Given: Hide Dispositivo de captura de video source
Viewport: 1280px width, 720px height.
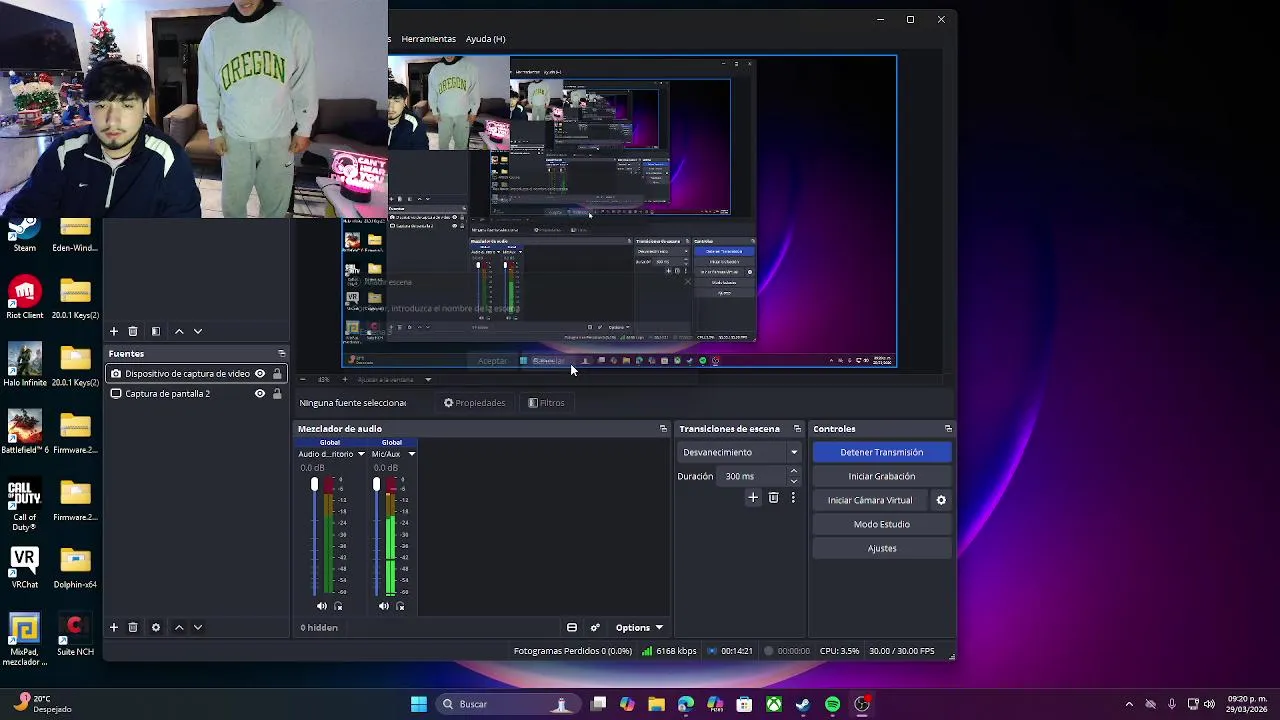Looking at the screenshot, I should [260, 374].
